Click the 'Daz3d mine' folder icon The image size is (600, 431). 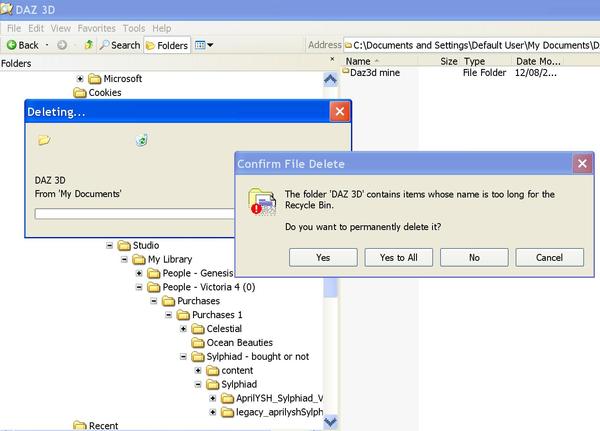pos(346,72)
